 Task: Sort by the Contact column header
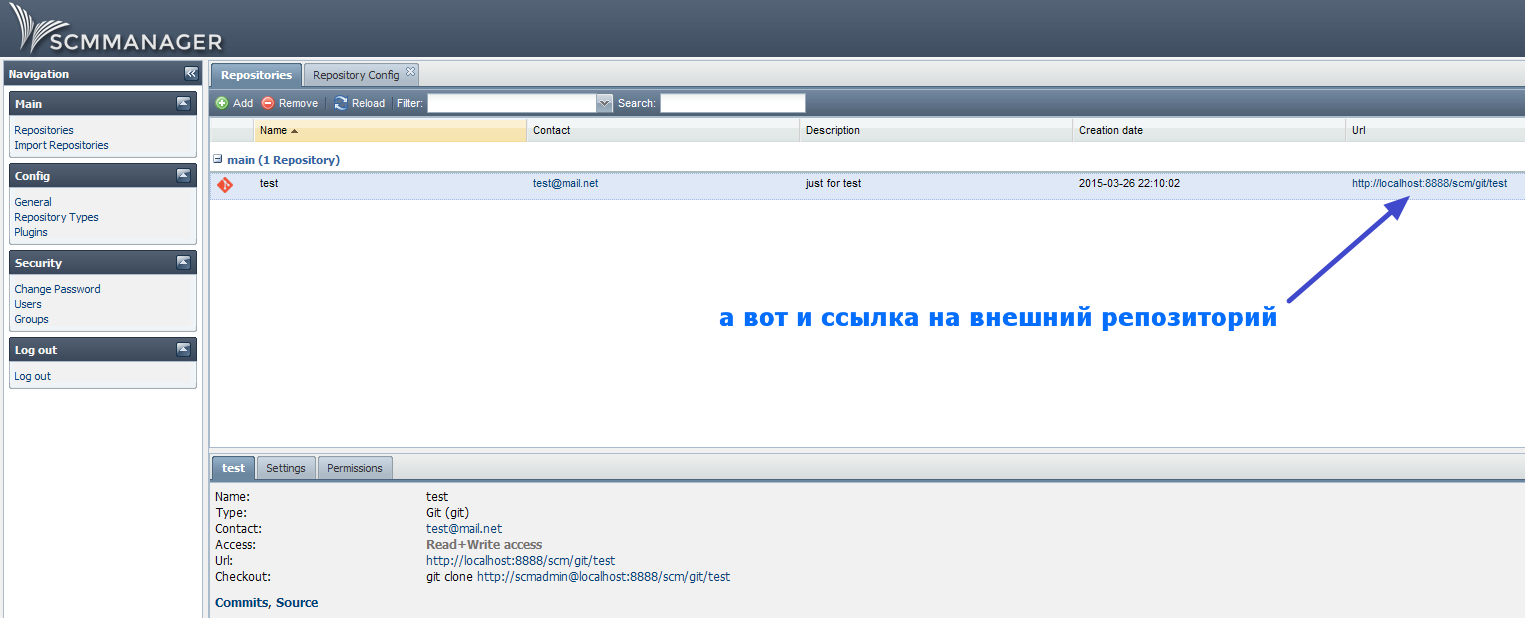point(663,130)
